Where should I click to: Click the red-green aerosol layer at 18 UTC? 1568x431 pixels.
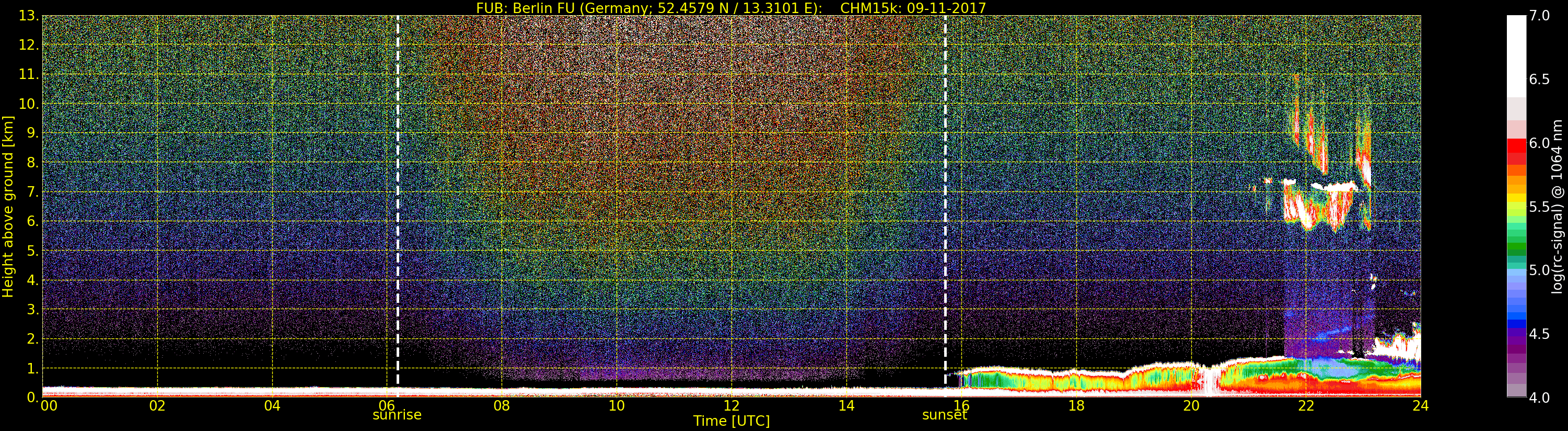pyautogui.click(x=1076, y=380)
